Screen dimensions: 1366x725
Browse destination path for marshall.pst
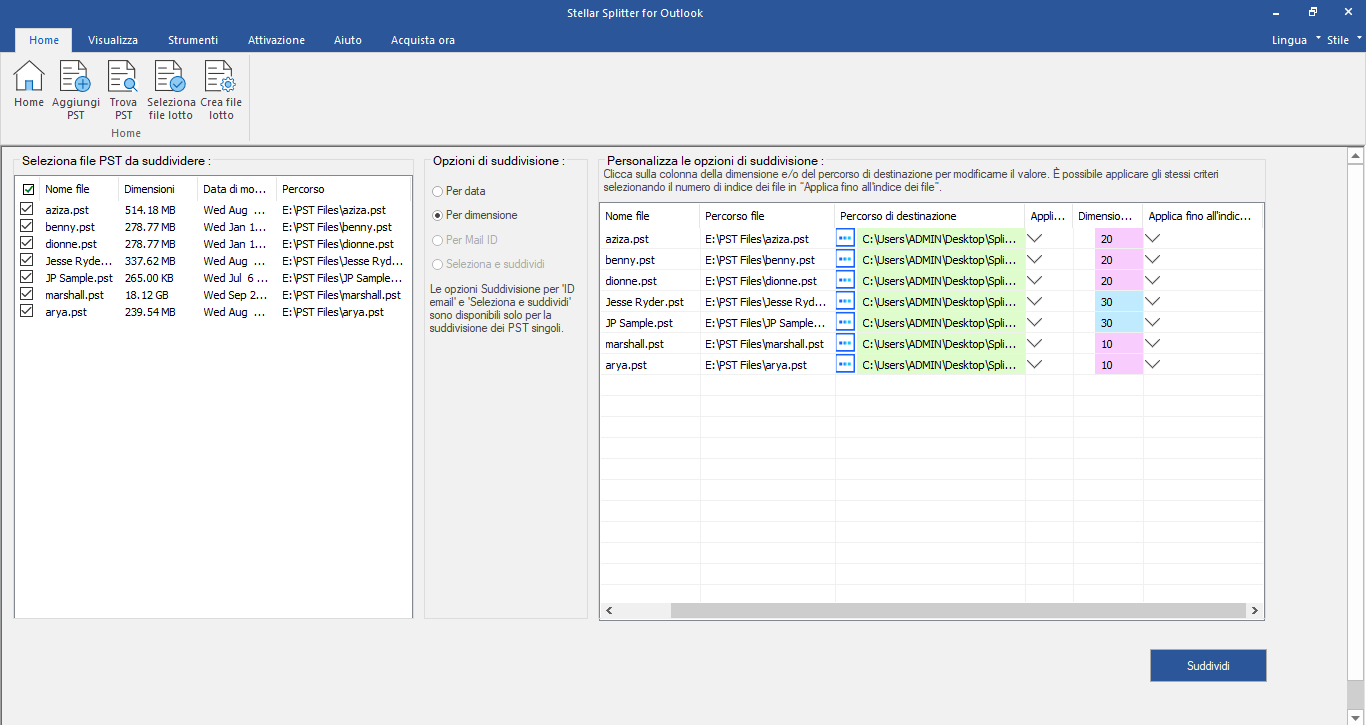point(846,343)
